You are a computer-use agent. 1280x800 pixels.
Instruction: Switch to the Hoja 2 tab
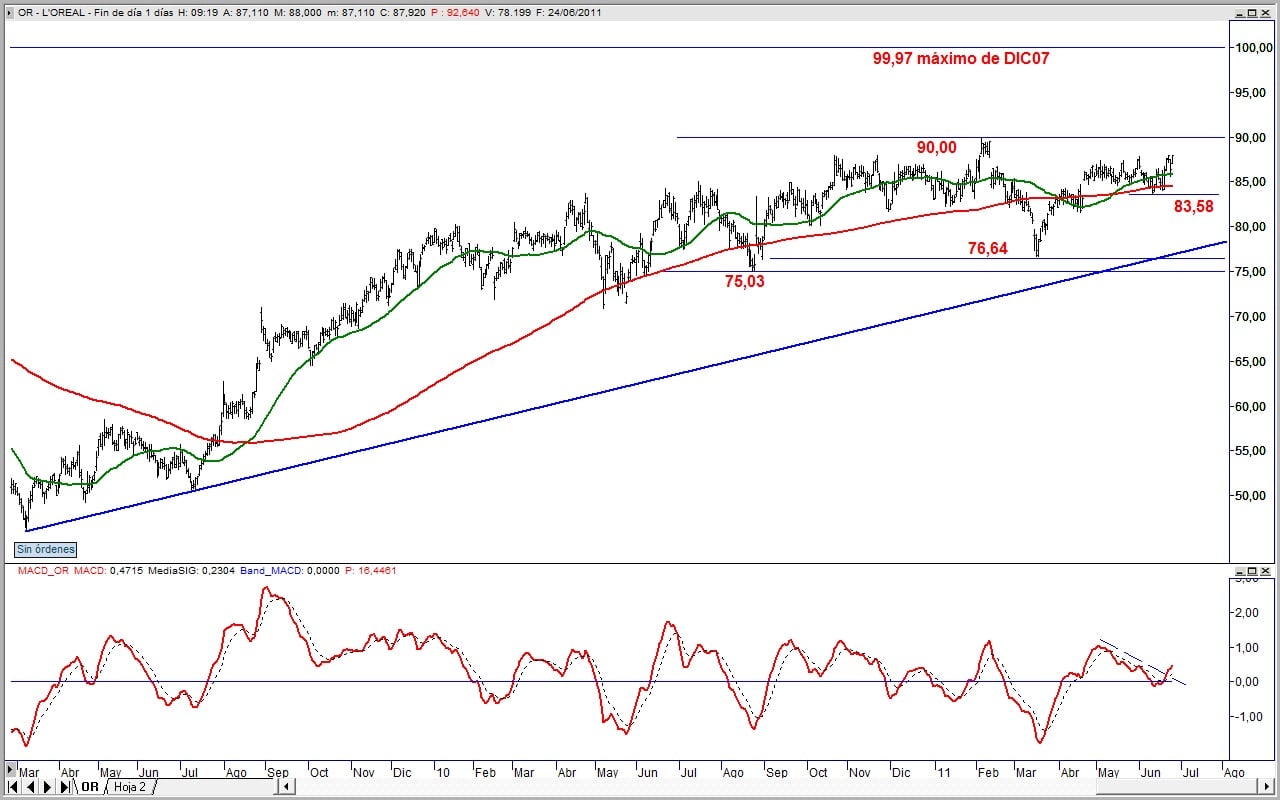coord(130,787)
